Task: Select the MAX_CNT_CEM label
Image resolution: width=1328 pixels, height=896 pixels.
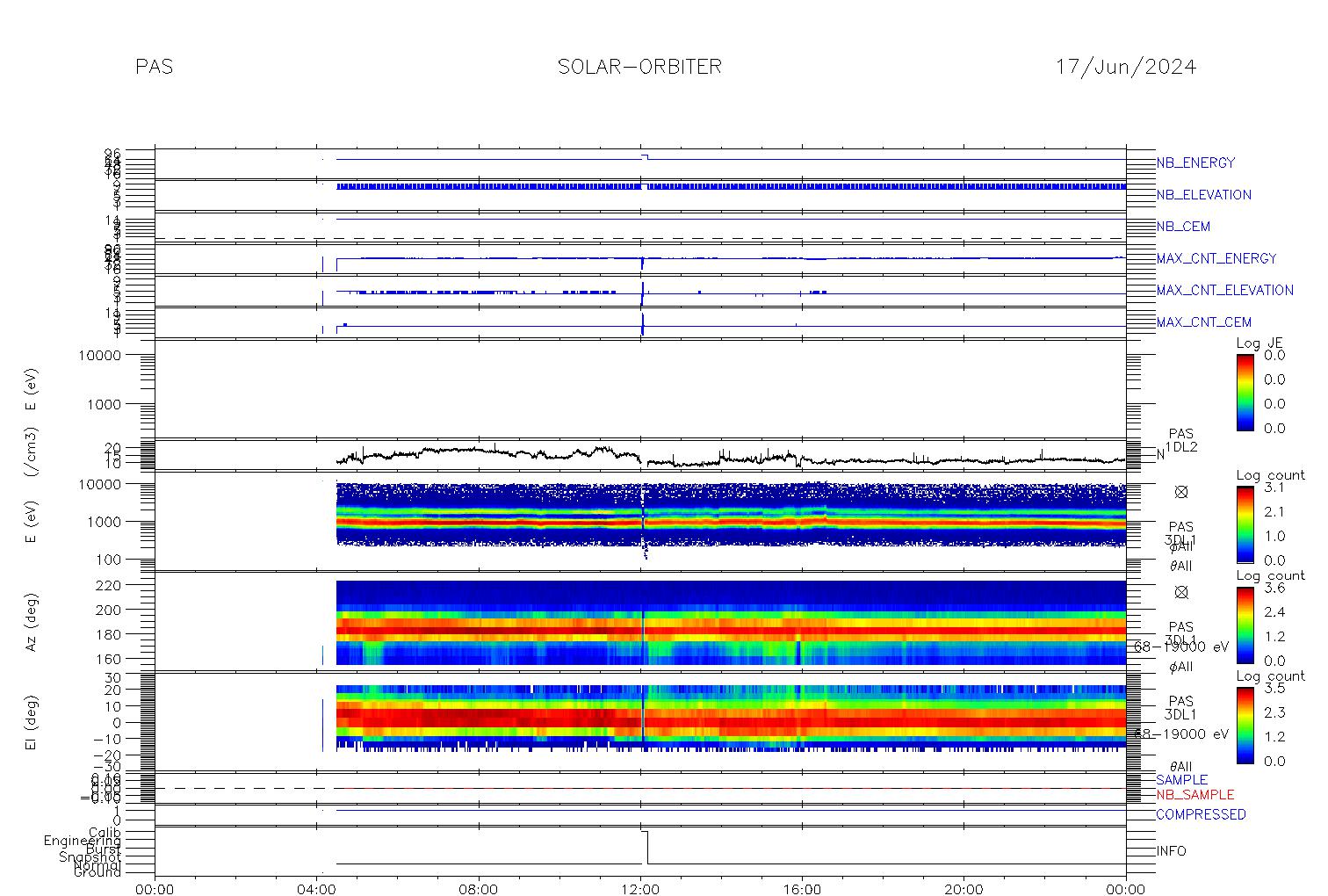Action: click(1203, 322)
